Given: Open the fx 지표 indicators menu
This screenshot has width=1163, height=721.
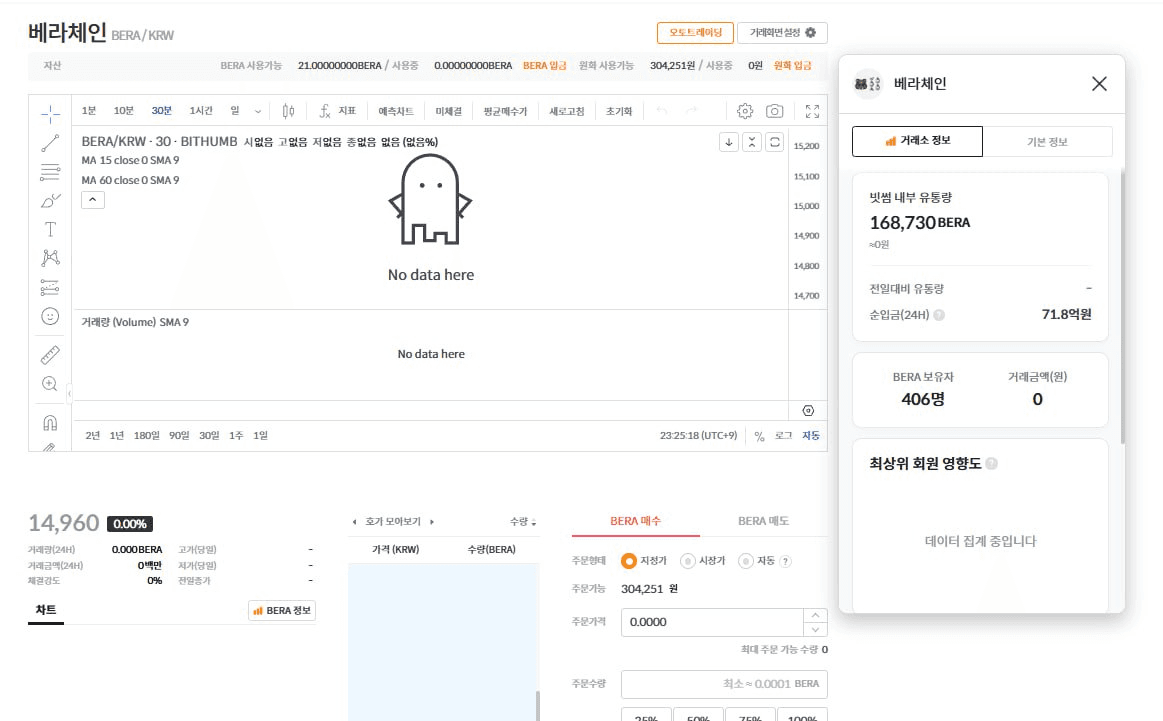Looking at the screenshot, I should pyautogui.click(x=337, y=111).
